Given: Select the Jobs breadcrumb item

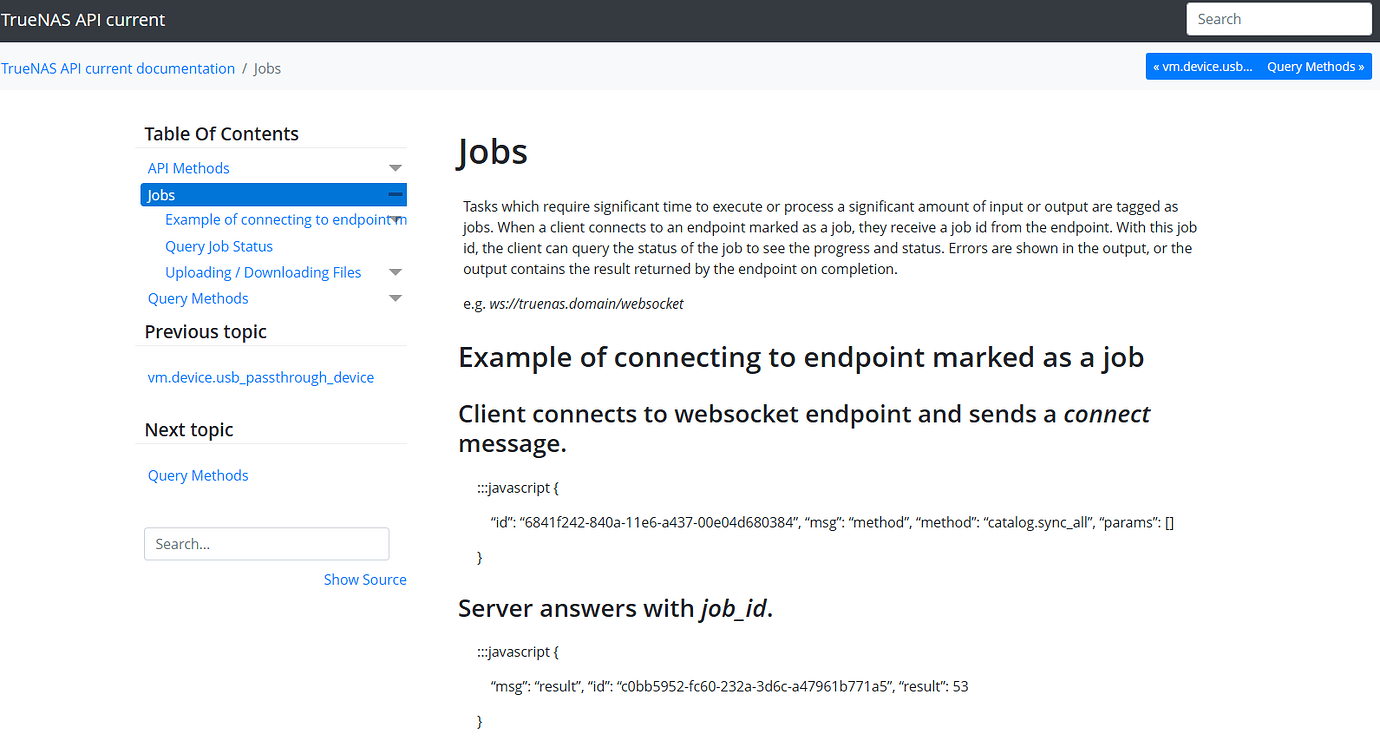Looking at the screenshot, I should 267,68.
